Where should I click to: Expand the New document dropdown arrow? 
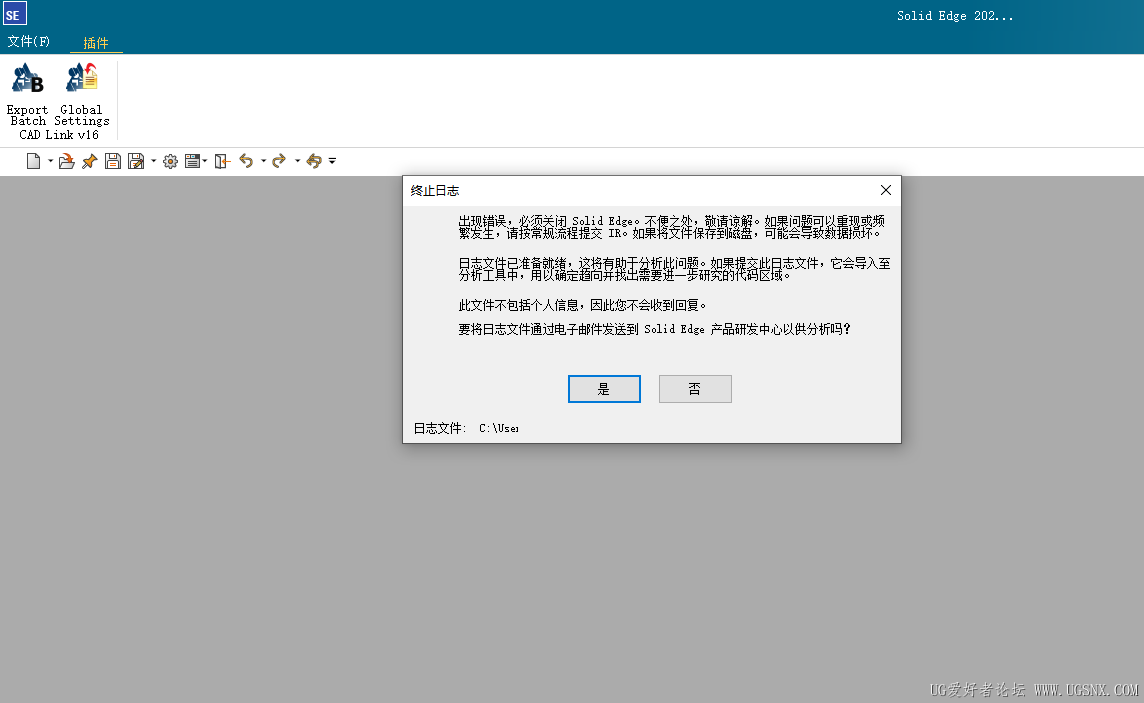(50, 161)
